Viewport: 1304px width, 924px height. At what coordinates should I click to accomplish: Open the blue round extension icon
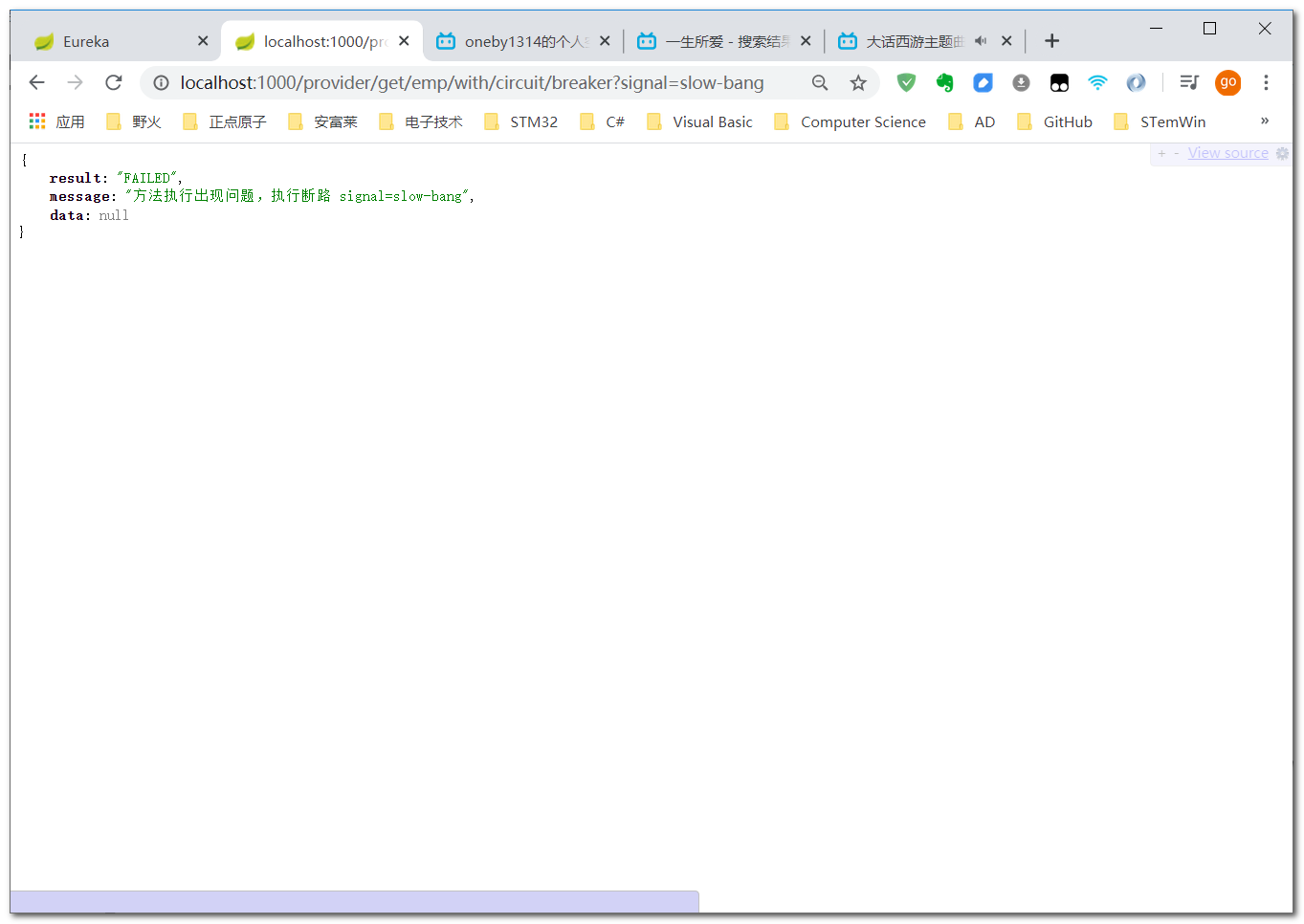tap(1136, 83)
